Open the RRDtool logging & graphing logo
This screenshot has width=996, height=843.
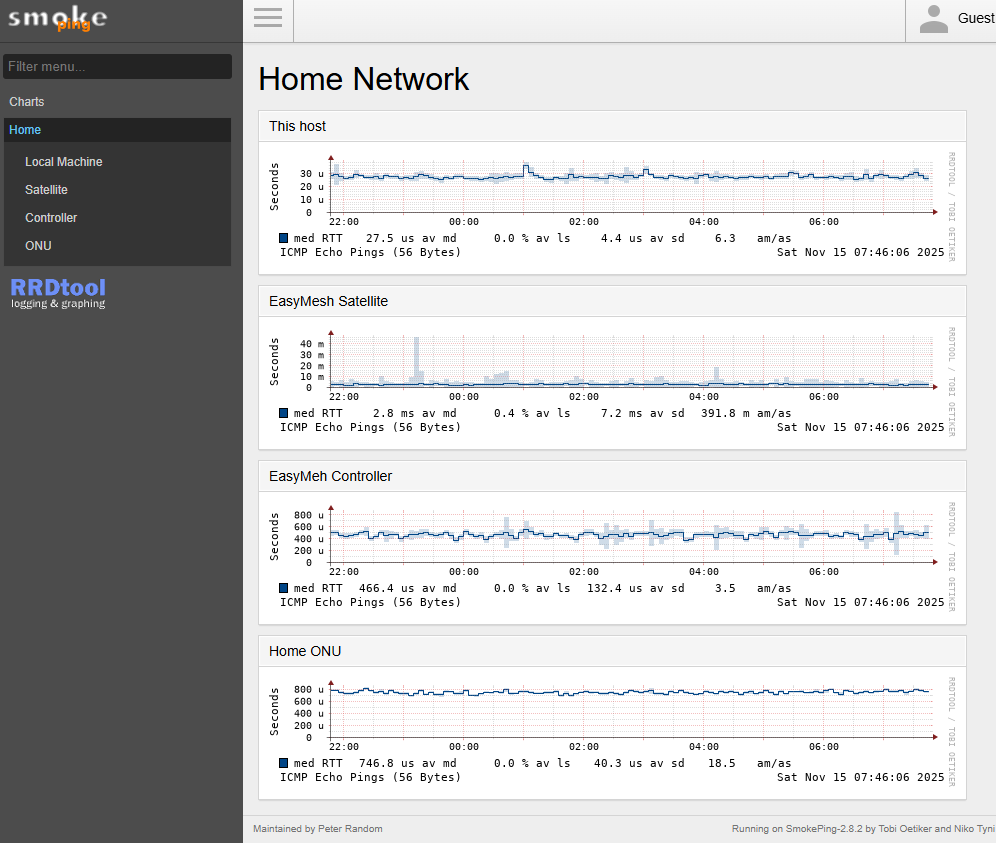point(58,293)
